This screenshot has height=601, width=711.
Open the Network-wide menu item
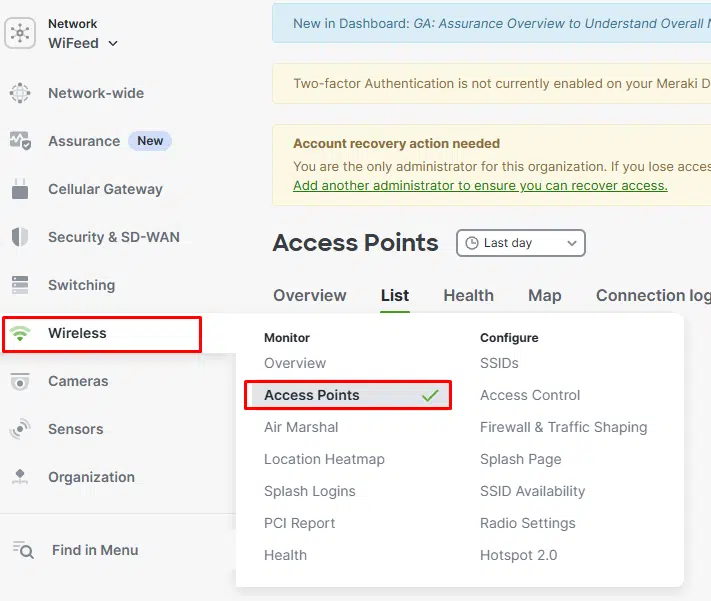(96, 93)
